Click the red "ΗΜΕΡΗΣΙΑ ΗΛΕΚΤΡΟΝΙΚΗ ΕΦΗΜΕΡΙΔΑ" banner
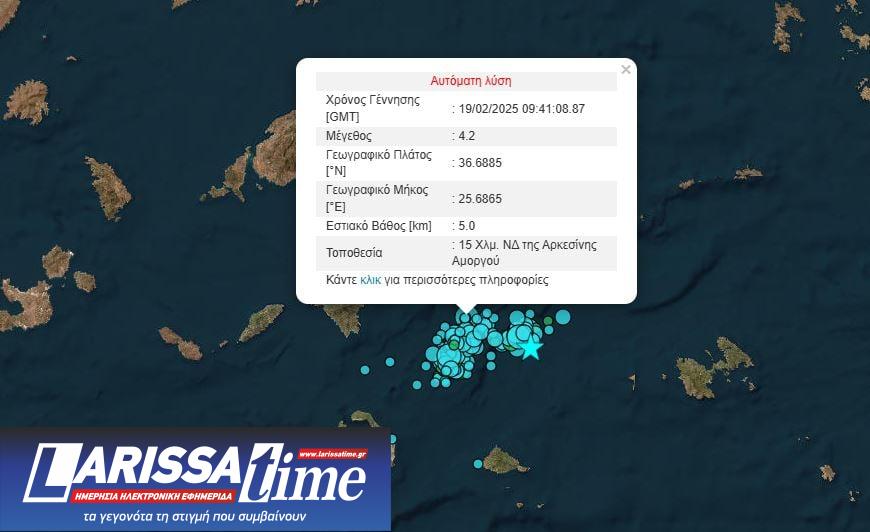Screen dimensions: 870x532 tap(154, 496)
